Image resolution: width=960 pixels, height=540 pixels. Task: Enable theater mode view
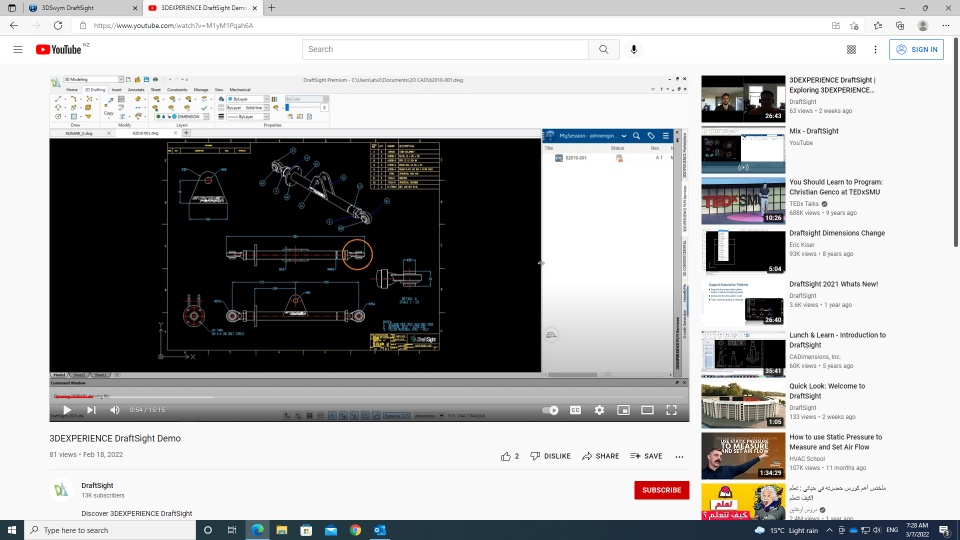pos(647,410)
